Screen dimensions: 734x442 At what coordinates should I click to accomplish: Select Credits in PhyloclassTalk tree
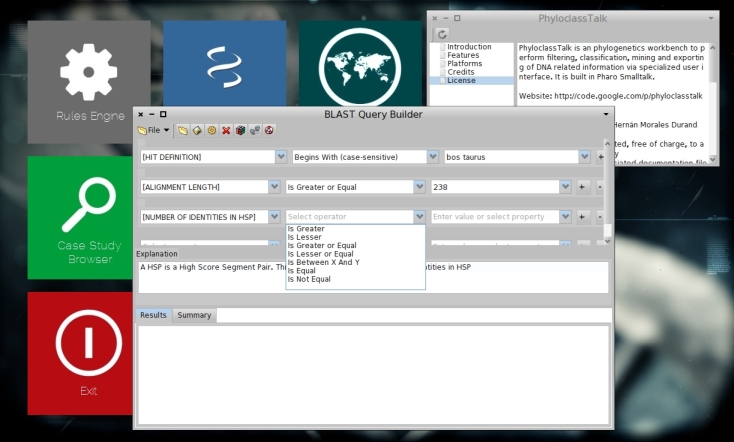pyautogui.click(x=461, y=72)
